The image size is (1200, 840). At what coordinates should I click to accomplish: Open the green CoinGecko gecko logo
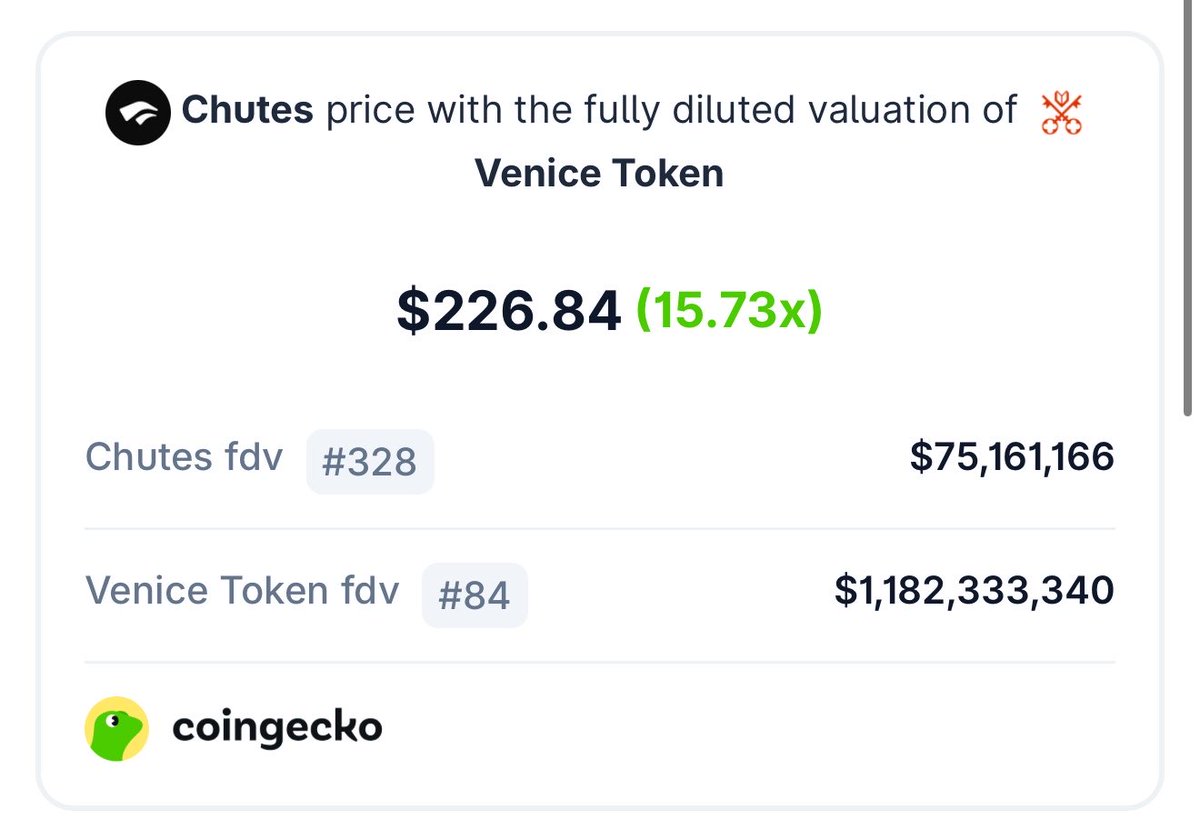pos(117,729)
